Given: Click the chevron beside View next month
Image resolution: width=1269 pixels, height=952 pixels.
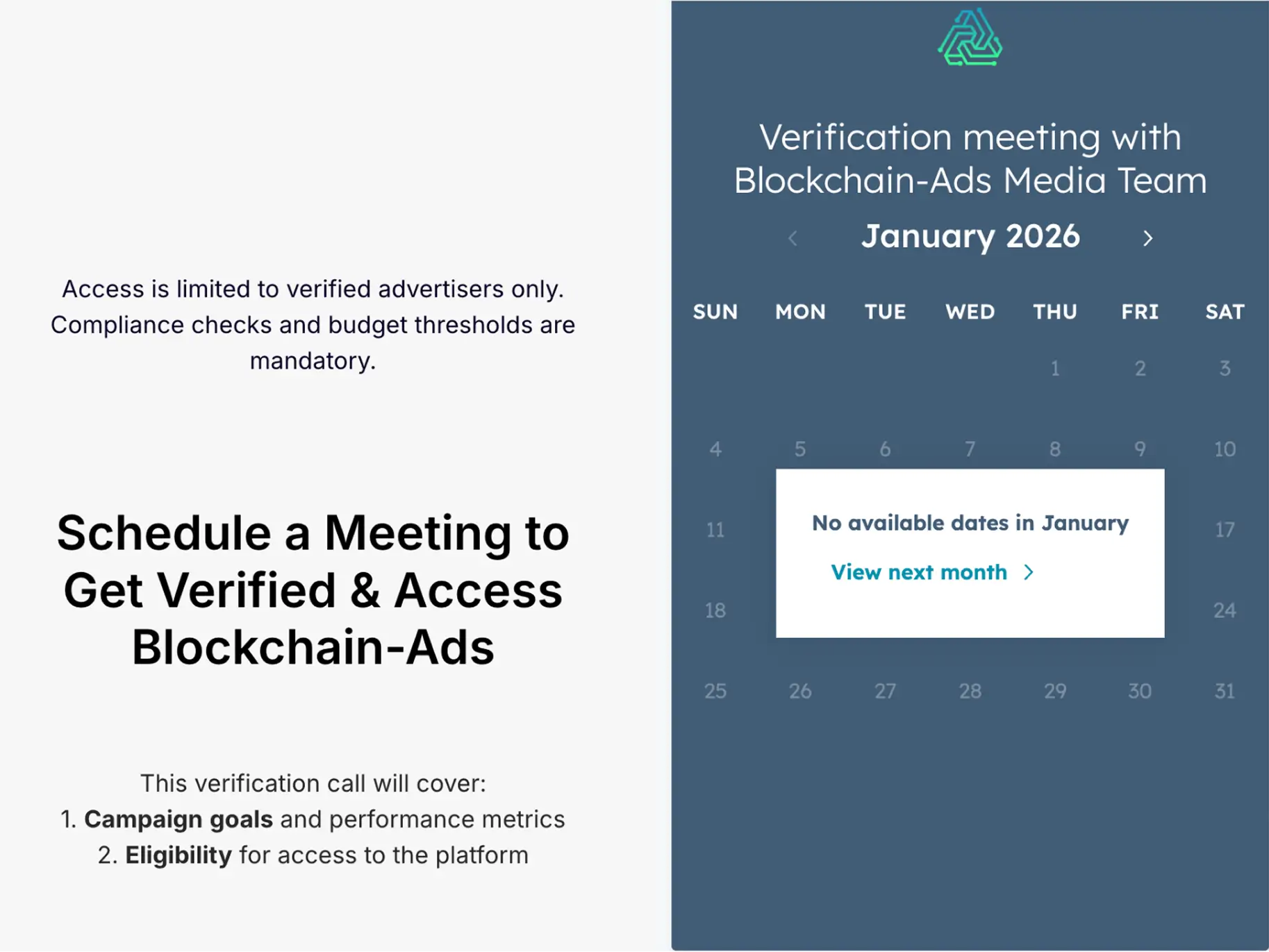Looking at the screenshot, I should [1029, 572].
